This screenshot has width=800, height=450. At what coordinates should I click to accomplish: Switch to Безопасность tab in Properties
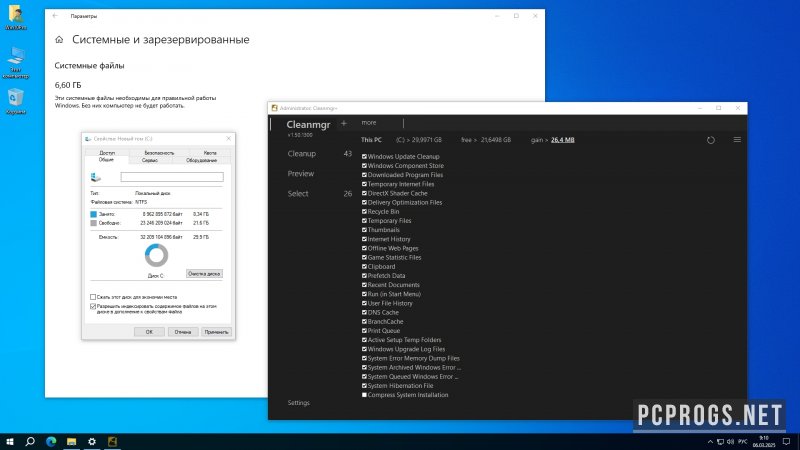click(159, 153)
